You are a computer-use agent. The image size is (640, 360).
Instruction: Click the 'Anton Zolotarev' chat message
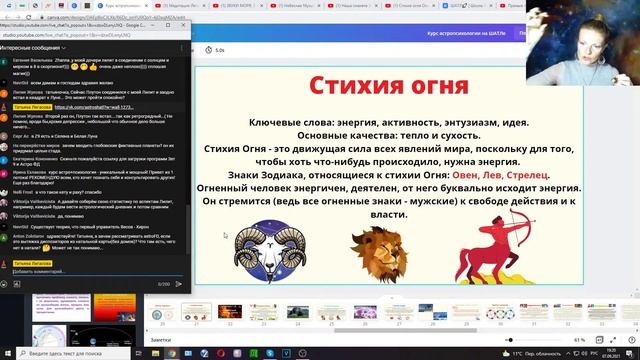pos(94,242)
